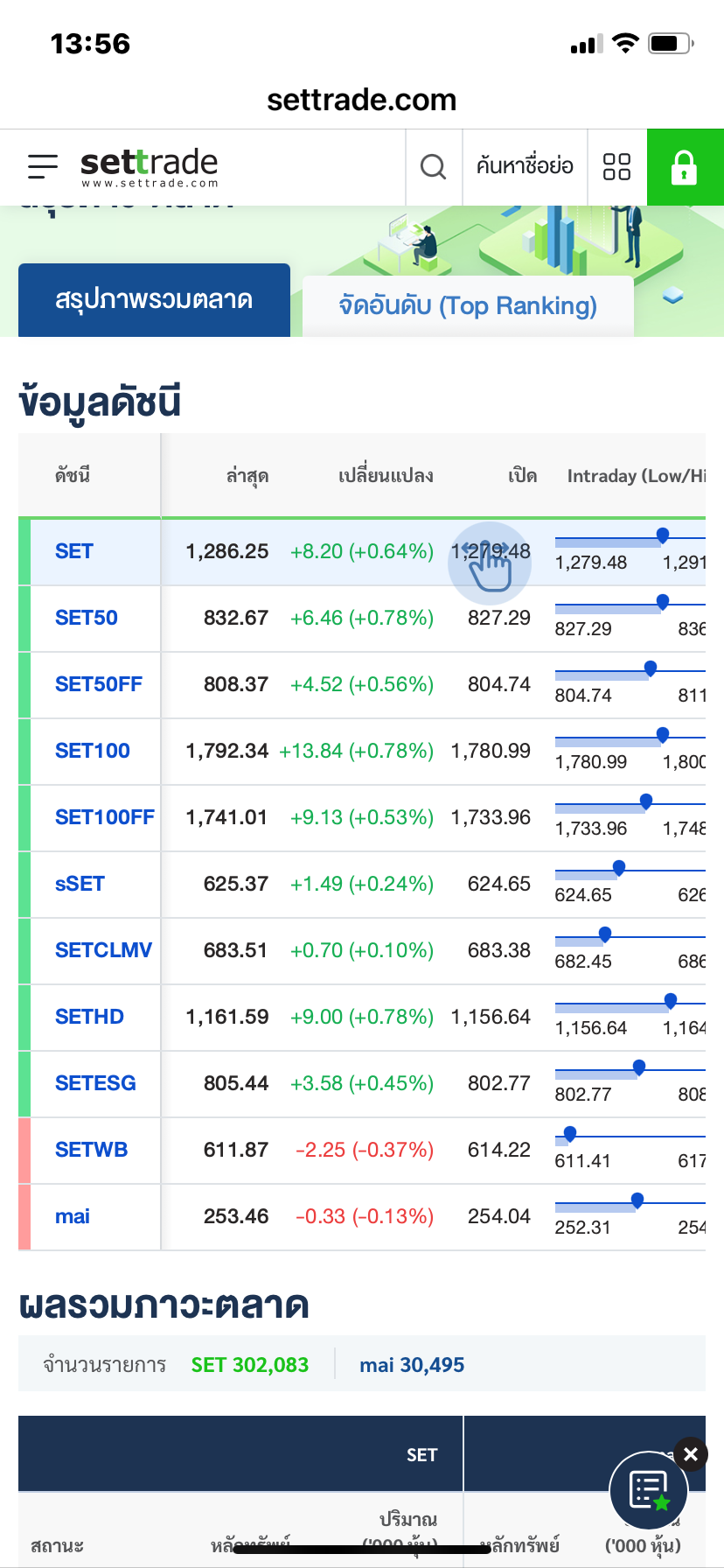
Task: Select the สรุปภาพรวมตลาด tab
Action: (x=154, y=300)
